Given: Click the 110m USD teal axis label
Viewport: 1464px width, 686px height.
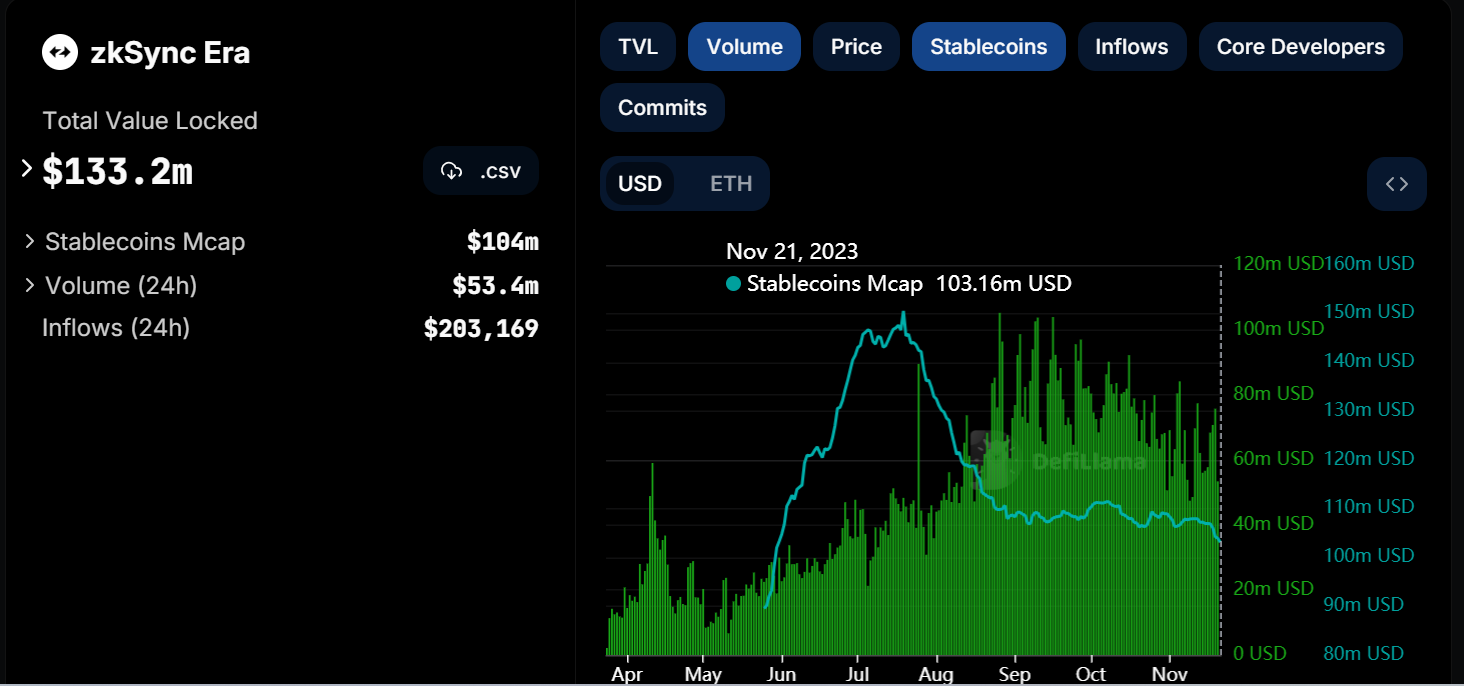Looking at the screenshot, I should coord(1370,507).
